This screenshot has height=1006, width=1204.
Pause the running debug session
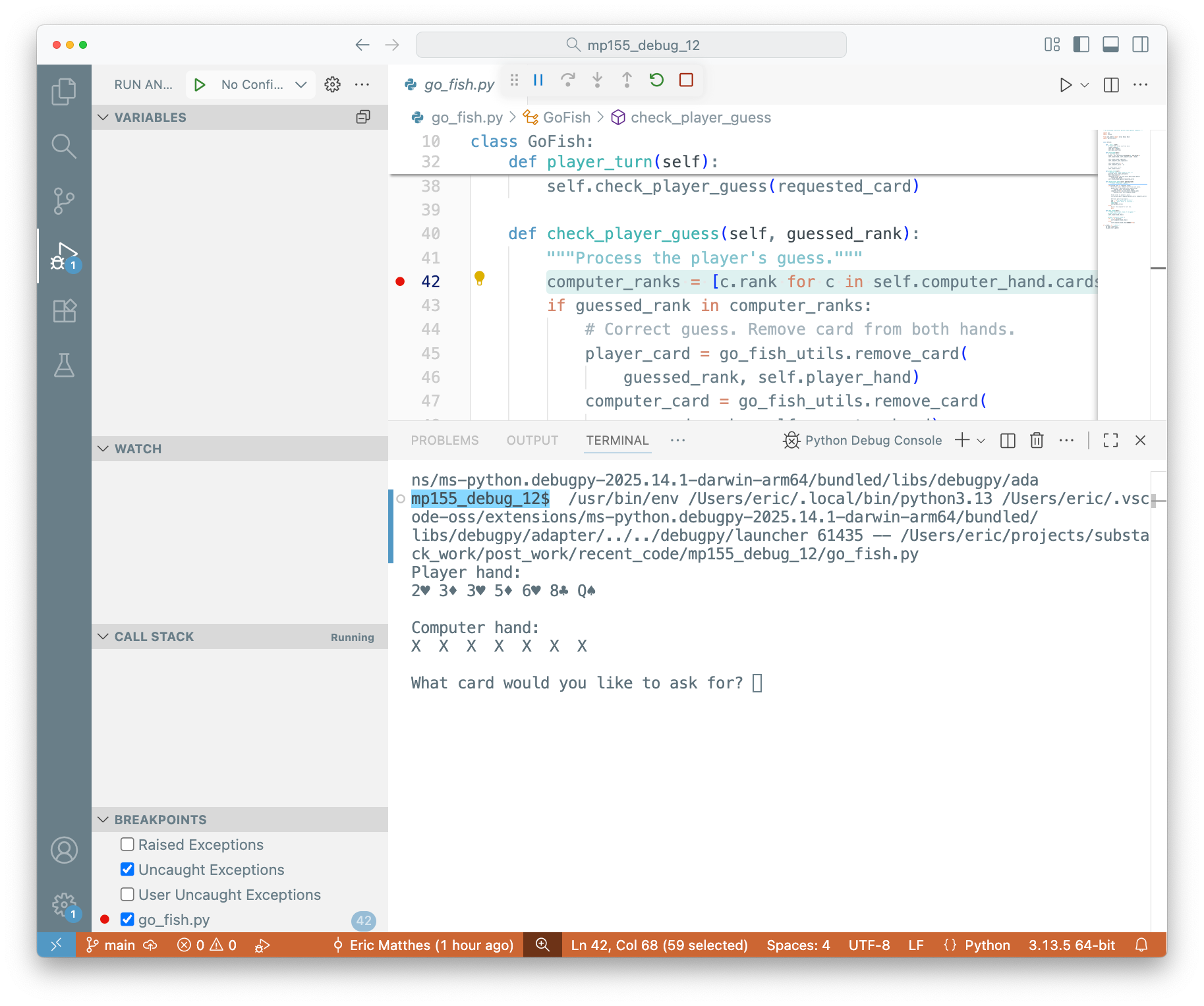click(x=538, y=80)
